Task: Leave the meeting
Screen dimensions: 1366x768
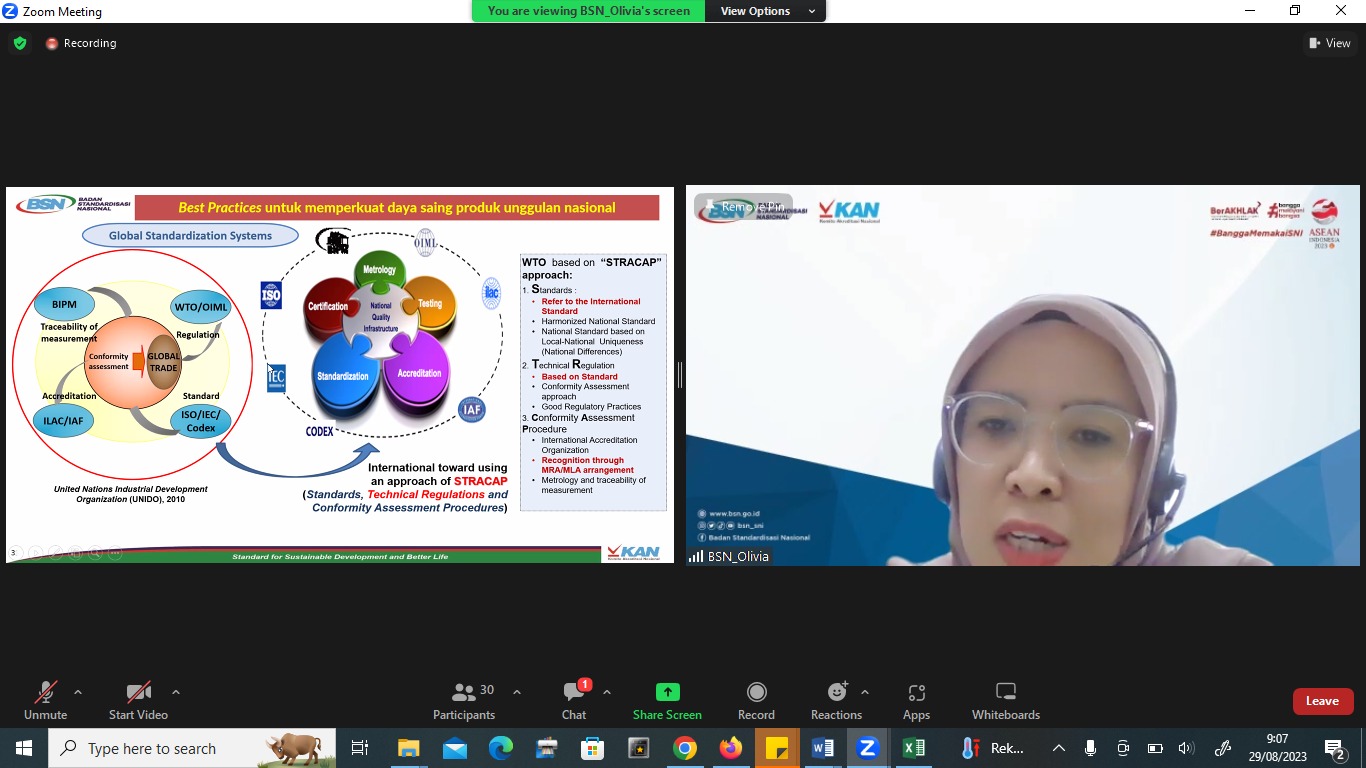Action: pos(1322,701)
